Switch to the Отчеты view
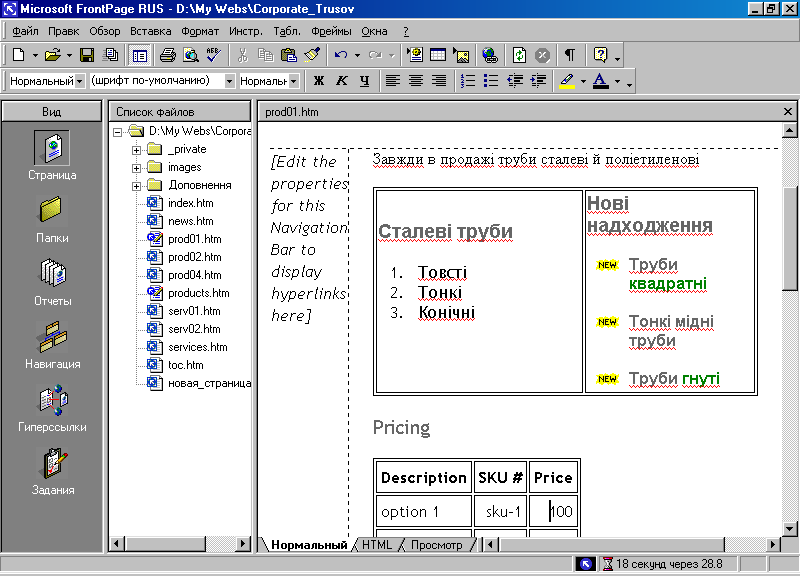Viewport: 800px width, 576px height. point(52,282)
